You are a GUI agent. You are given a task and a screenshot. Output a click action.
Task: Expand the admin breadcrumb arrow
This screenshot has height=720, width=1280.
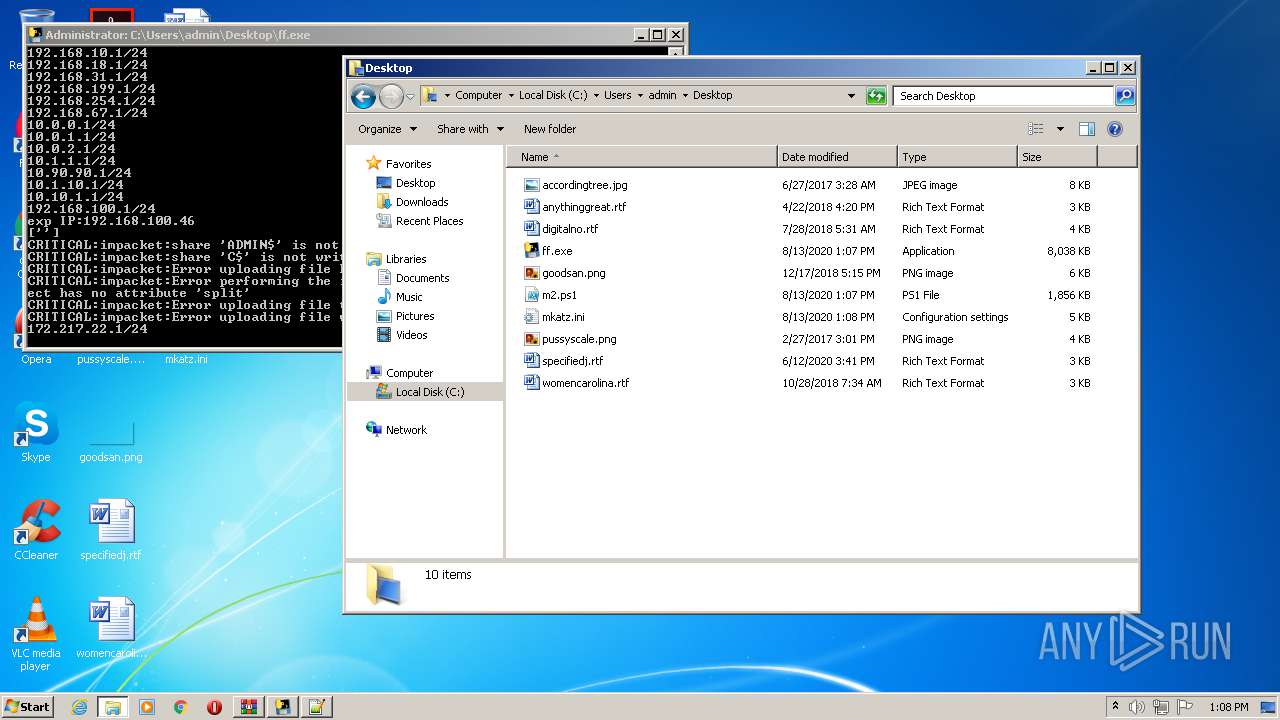(x=685, y=96)
